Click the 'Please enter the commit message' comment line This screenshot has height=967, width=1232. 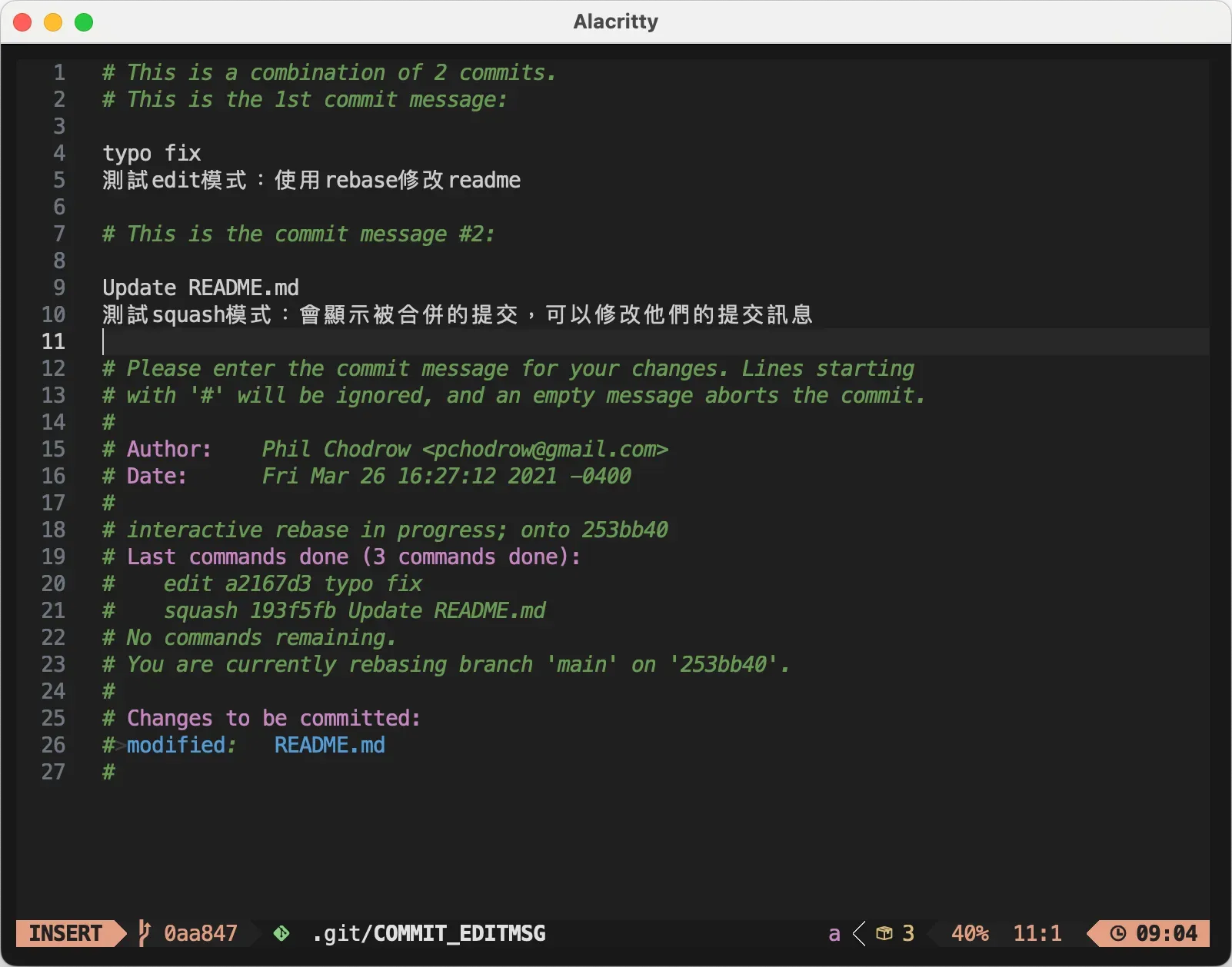click(508, 368)
